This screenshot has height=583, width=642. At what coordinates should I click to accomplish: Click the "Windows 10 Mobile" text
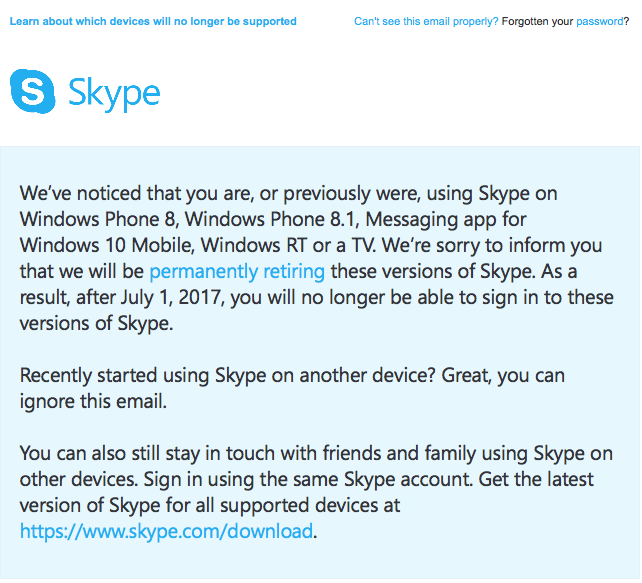point(106,245)
